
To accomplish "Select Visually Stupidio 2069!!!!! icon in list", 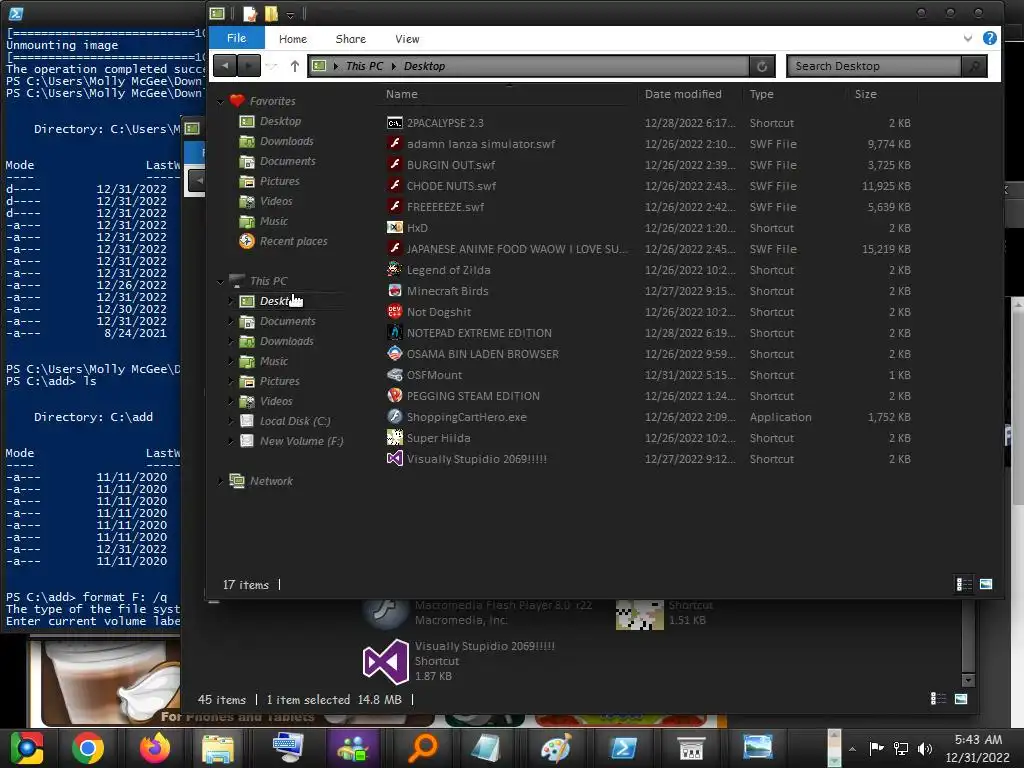I will [x=394, y=458].
